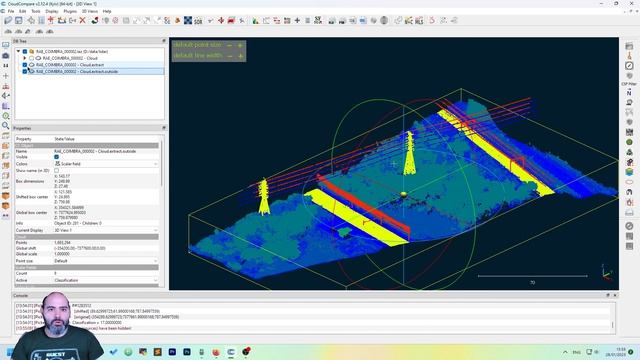This screenshot has height=360, width=640.
Task: Float the Properties panel via its button
Action: pyautogui.click(x=164, y=128)
